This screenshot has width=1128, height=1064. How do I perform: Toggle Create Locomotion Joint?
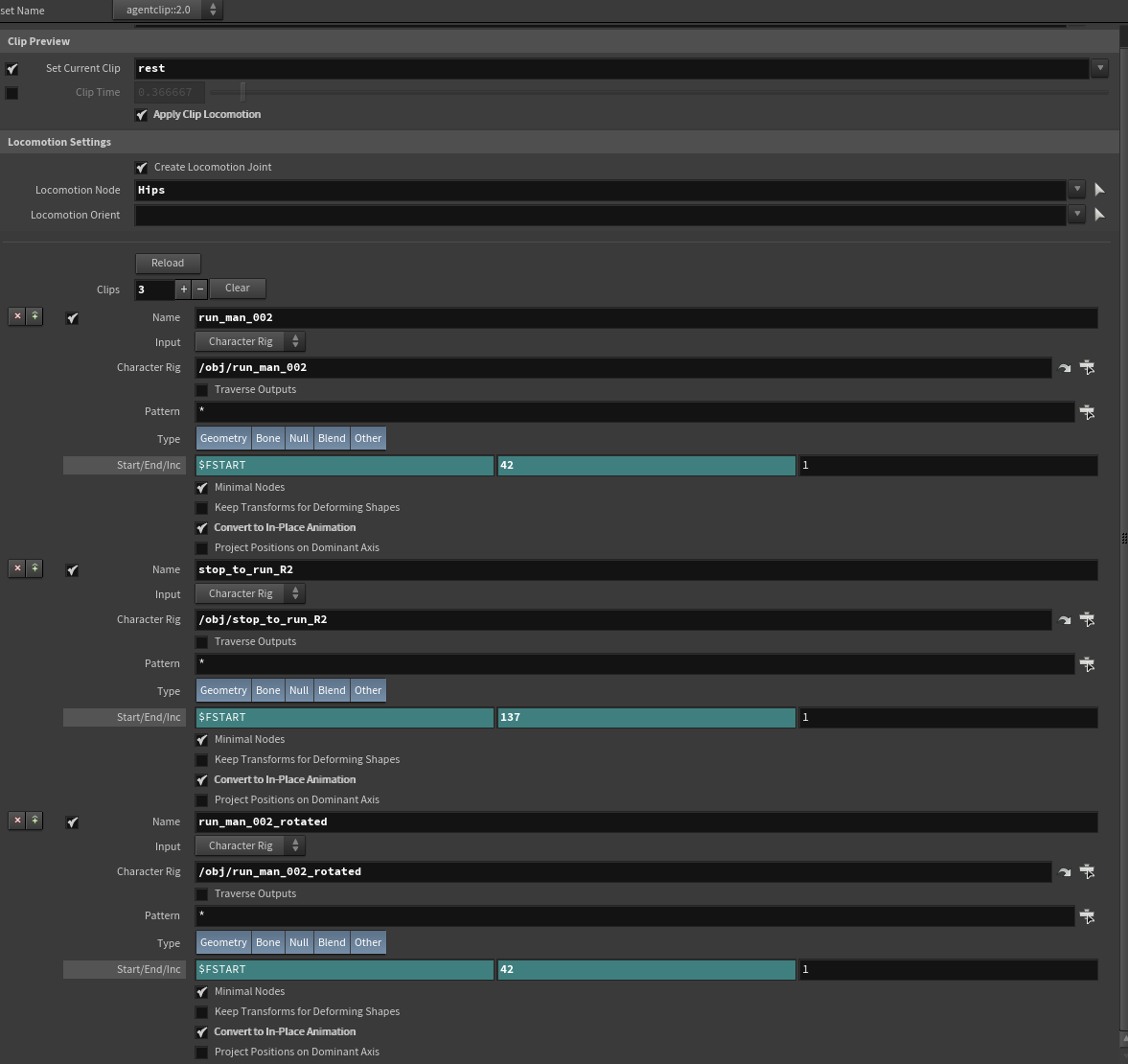[141, 168]
